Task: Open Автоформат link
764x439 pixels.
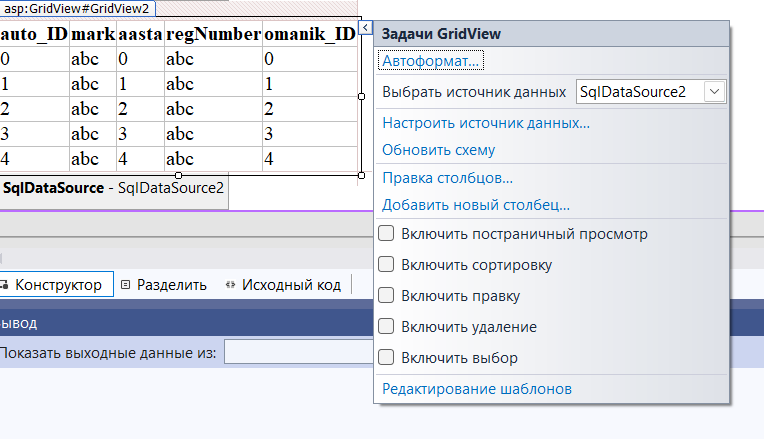Action: (431, 61)
